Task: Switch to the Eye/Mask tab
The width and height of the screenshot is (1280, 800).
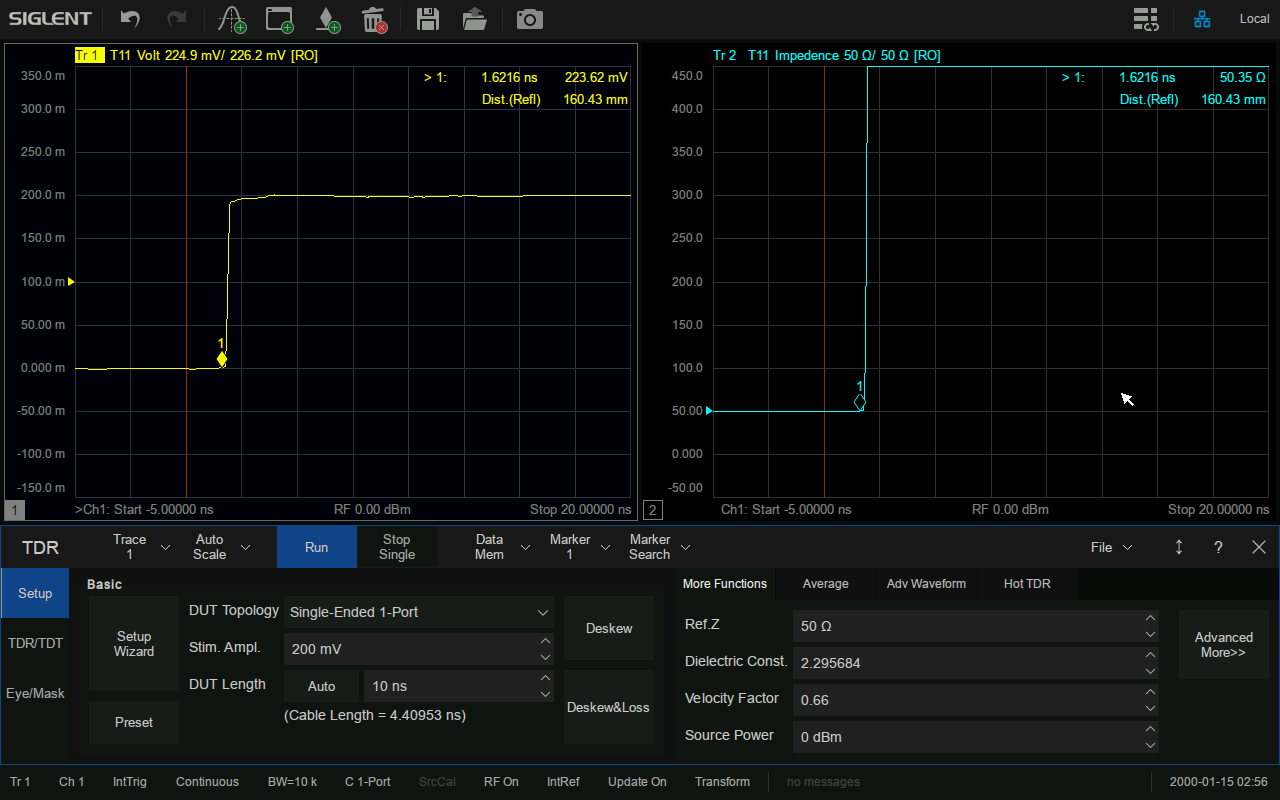Action: click(35, 693)
